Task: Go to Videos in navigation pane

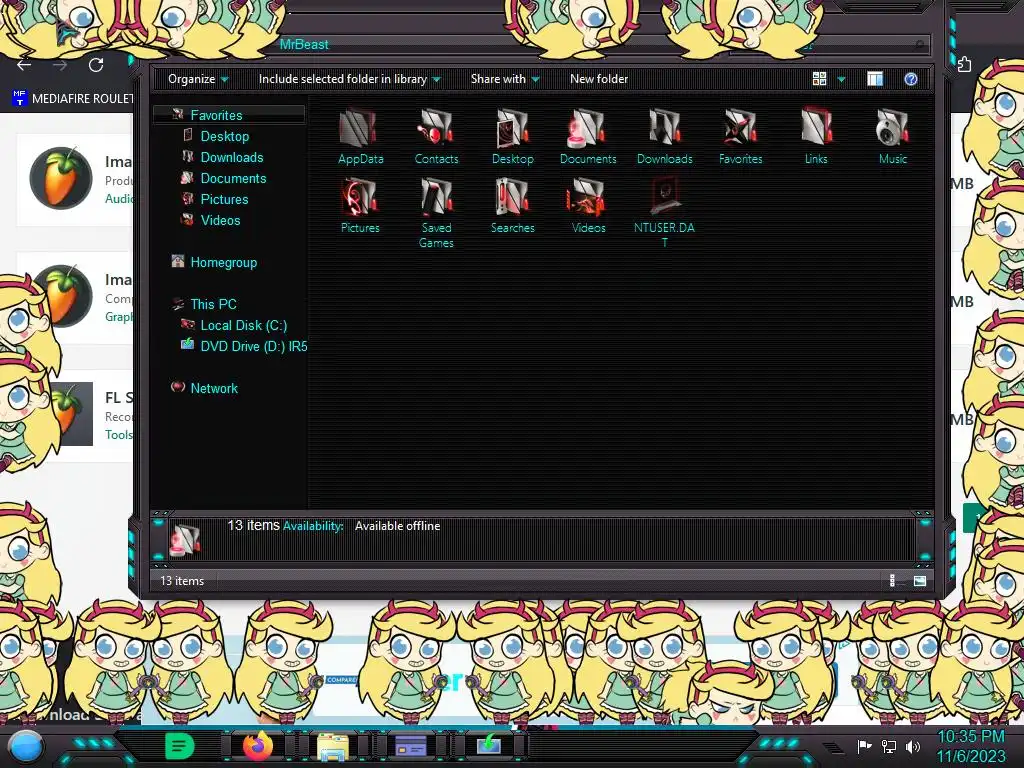Action: click(x=220, y=220)
